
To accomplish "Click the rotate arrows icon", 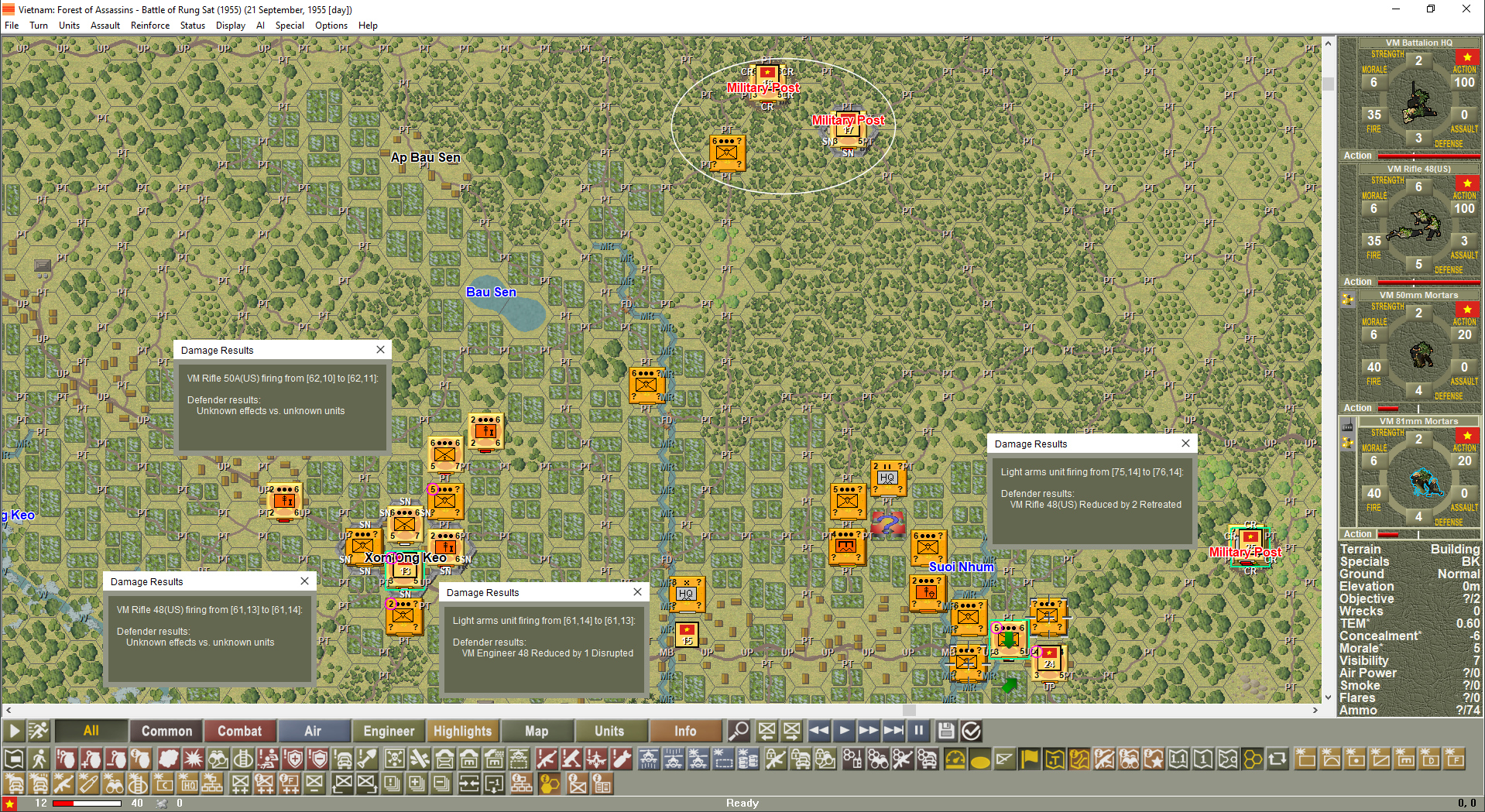I will tap(1278, 759).
